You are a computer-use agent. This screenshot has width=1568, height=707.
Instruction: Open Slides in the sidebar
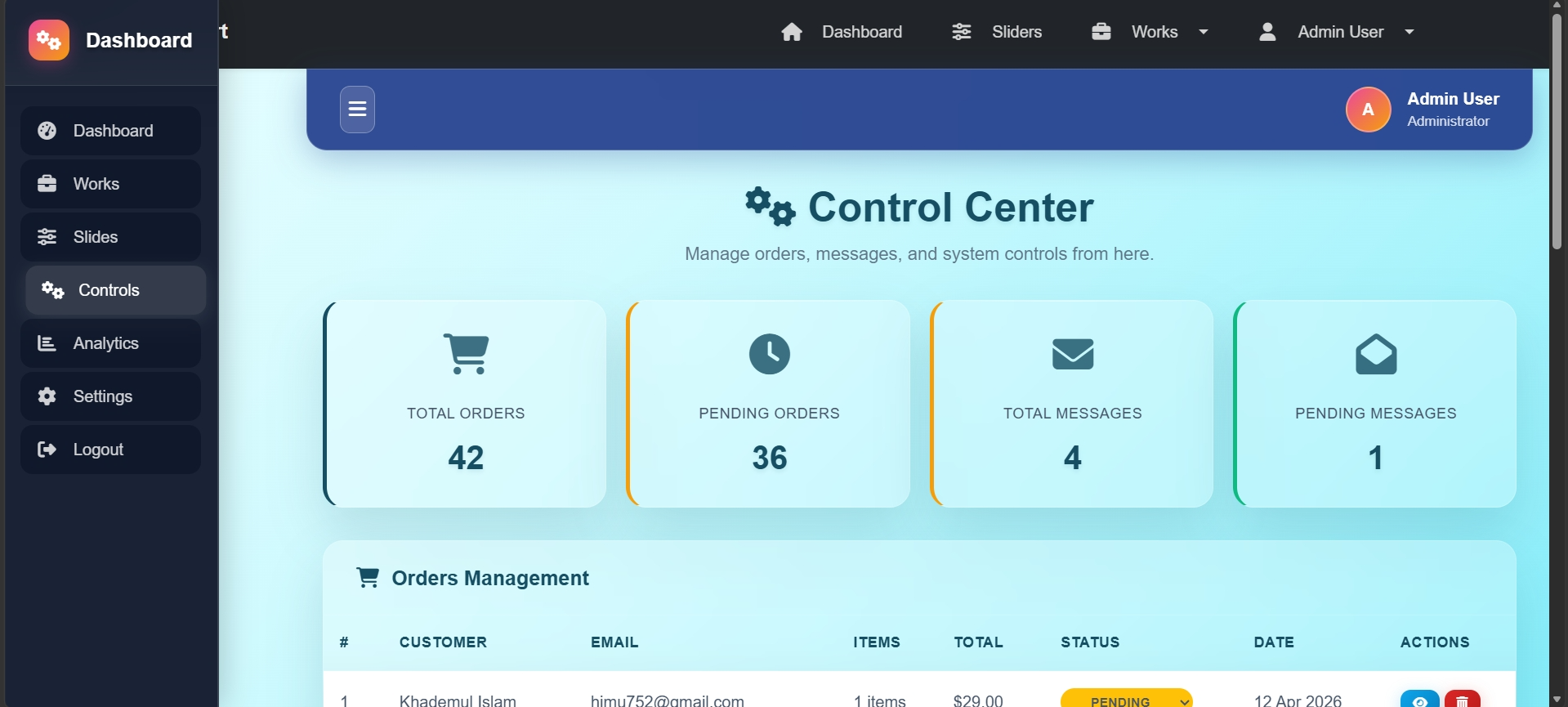click(x=110, y=237)
